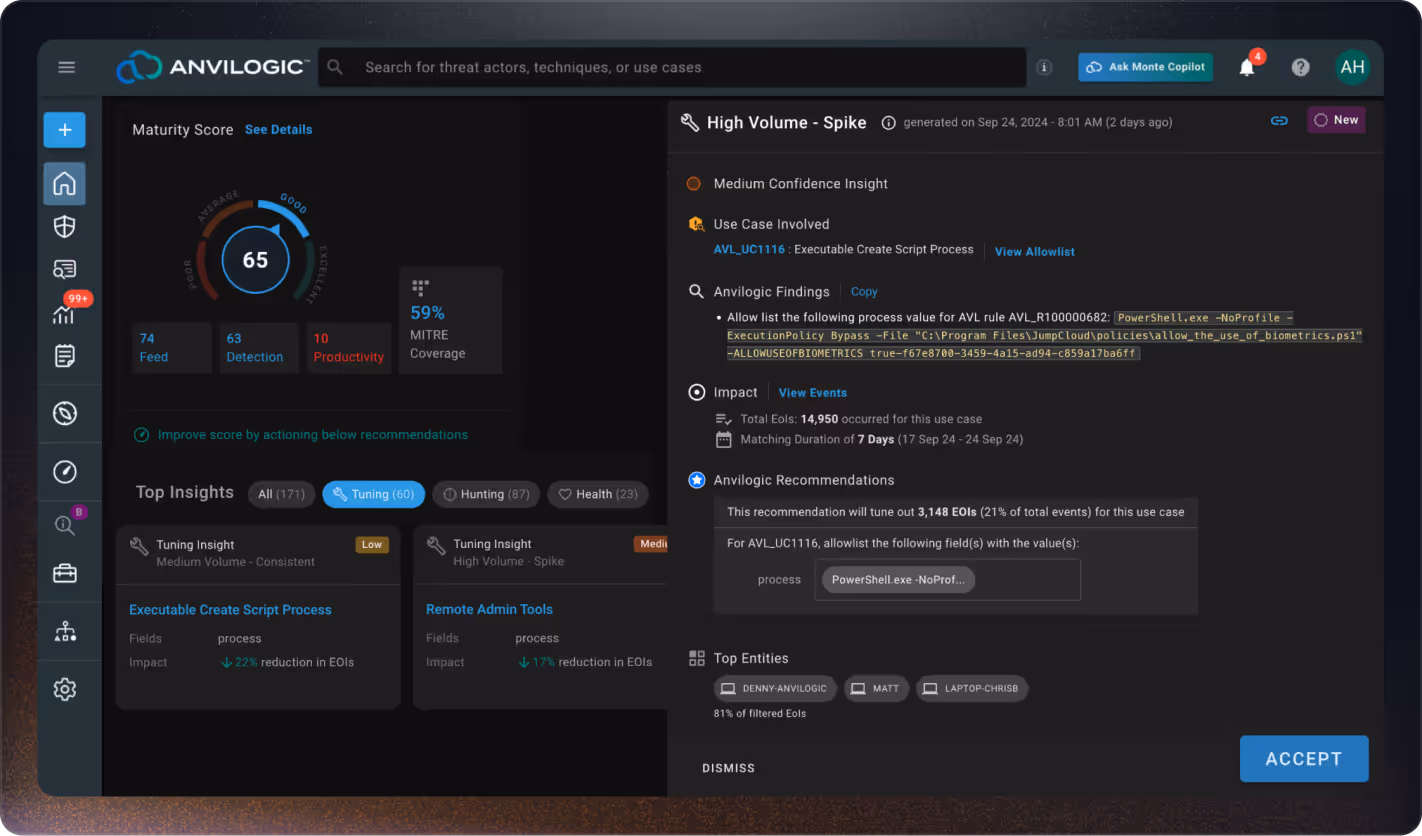Open the magnifier icon with B badge
This screenshot has height=836, width=1422.
pos(64,524)
